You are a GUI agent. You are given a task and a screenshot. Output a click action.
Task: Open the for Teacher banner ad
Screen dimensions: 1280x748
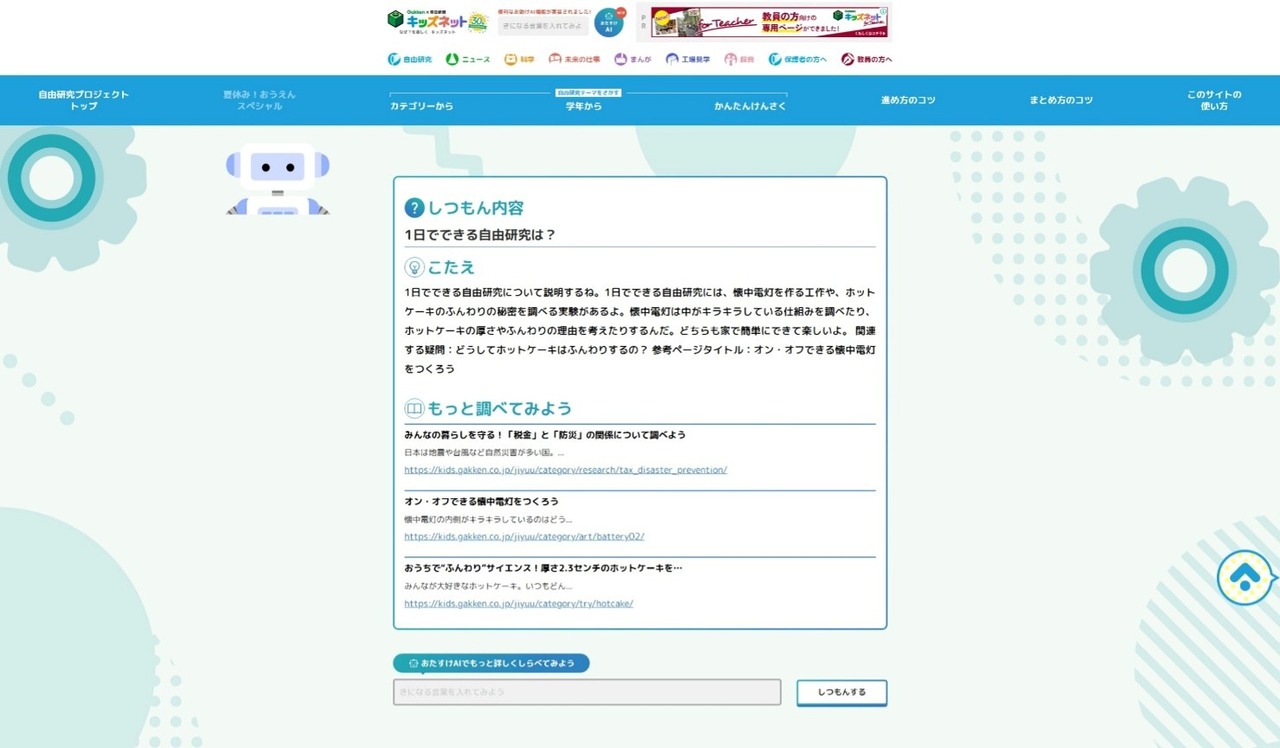pyautogui.click(x=771, y=22)
